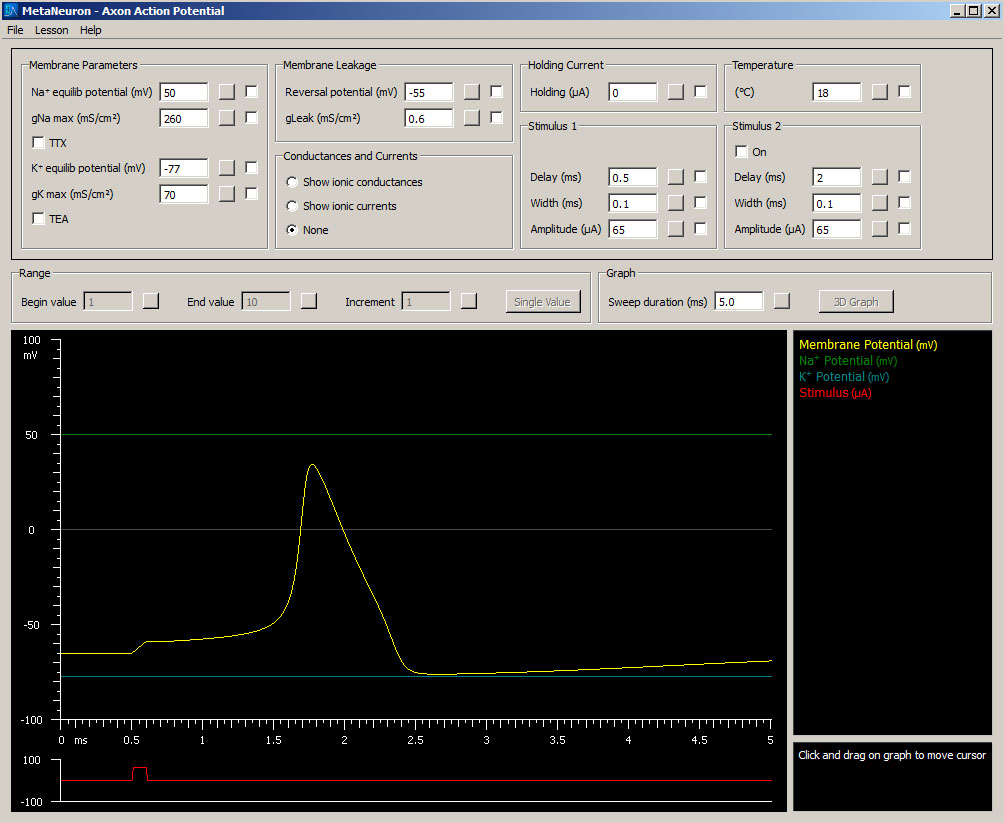Select the None conductances option
The image size is (1004, 823).
coord(292,230)
